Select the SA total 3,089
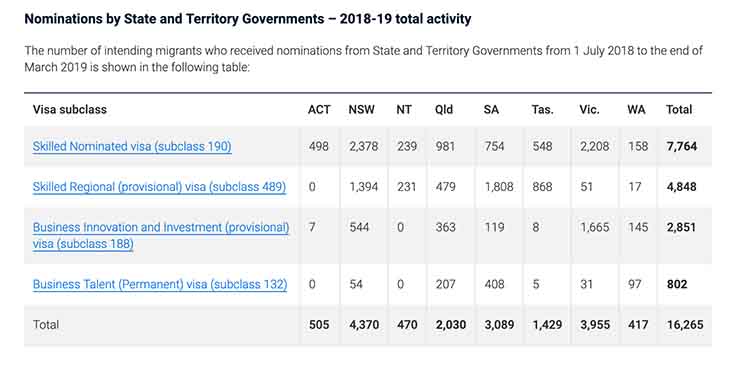 499,325
